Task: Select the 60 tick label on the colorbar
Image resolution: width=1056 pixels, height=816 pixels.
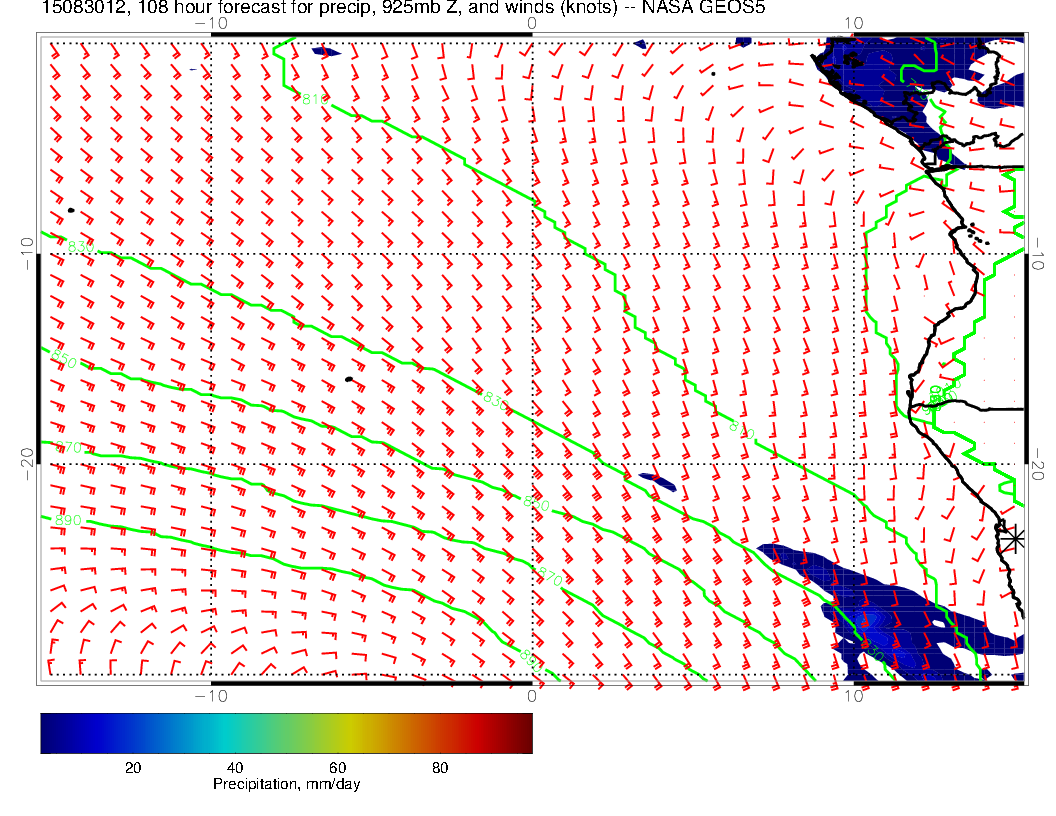Action: [337, 768]
